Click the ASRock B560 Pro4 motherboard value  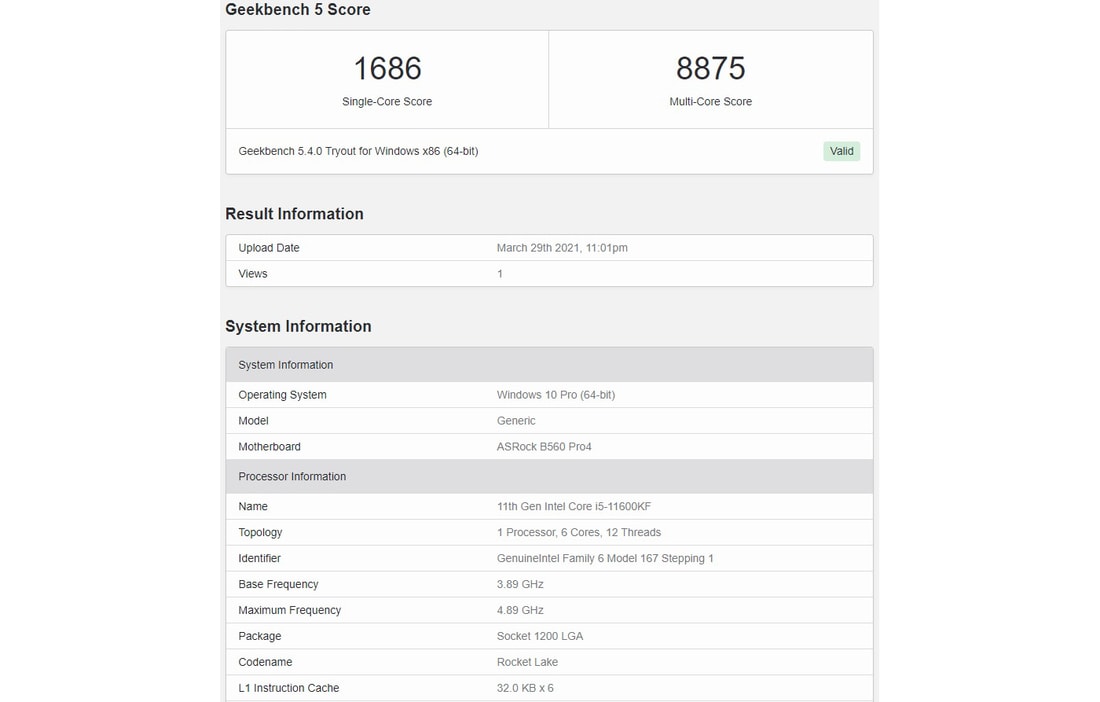544,447
